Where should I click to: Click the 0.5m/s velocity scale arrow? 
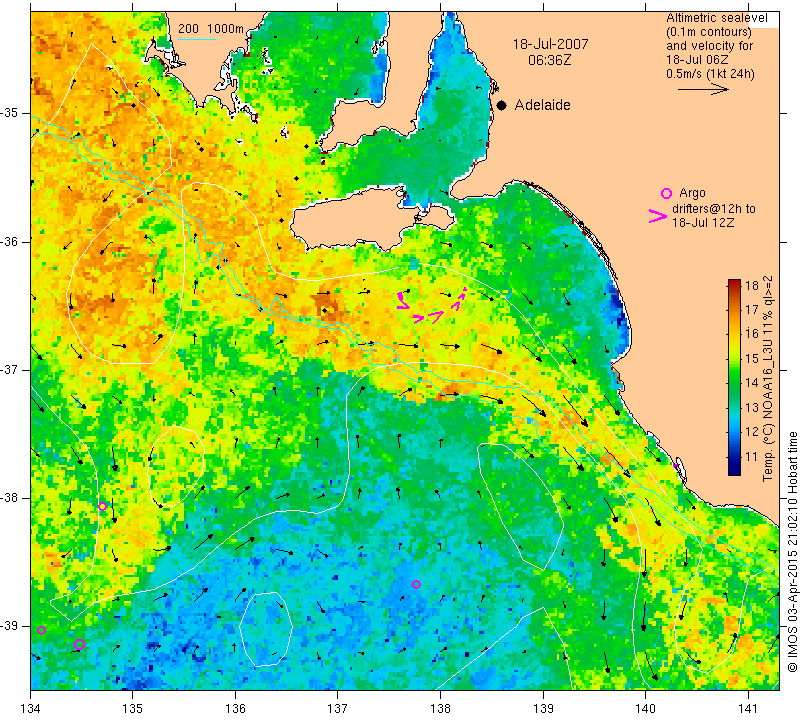point(704,89)
